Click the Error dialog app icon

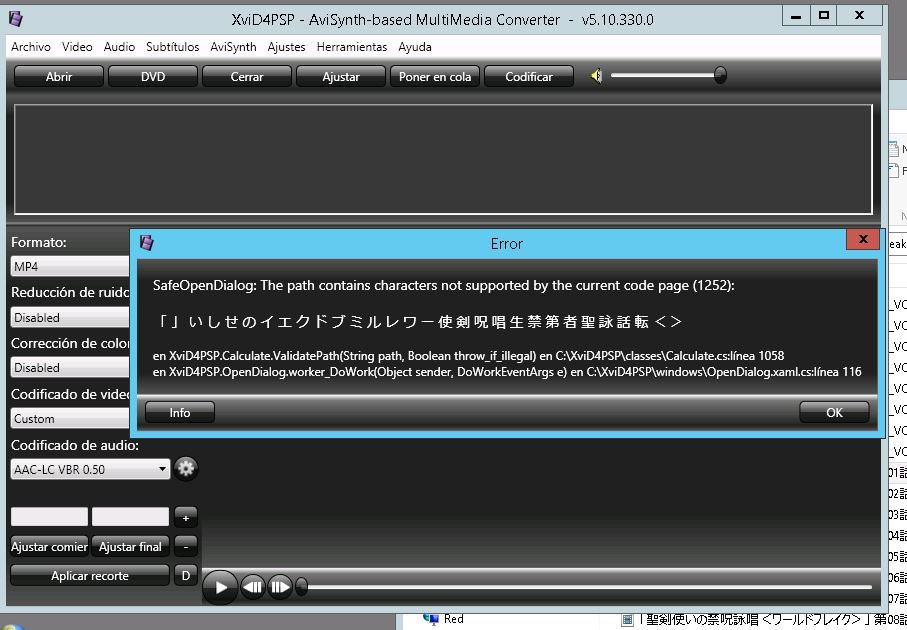coord(147,242)
